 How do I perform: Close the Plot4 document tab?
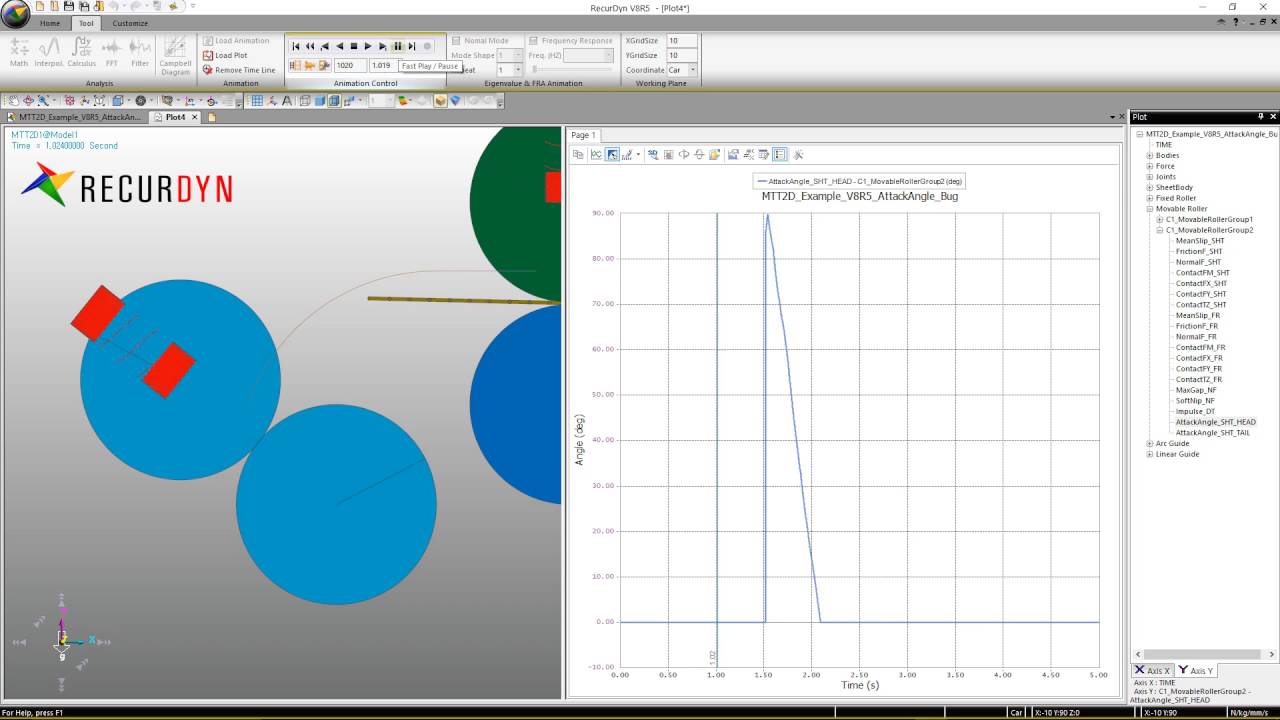[x=195, y=117]
